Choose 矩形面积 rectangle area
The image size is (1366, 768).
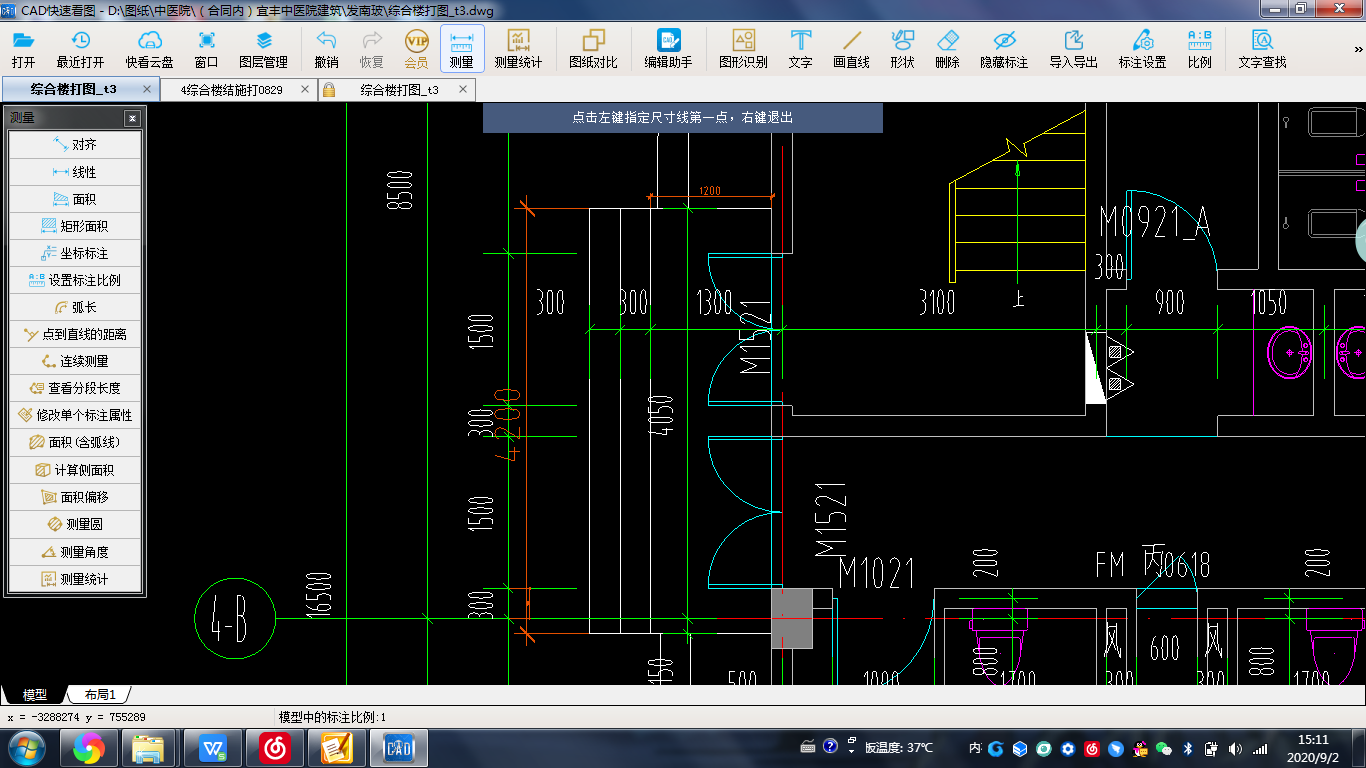[x=75, y=226]
